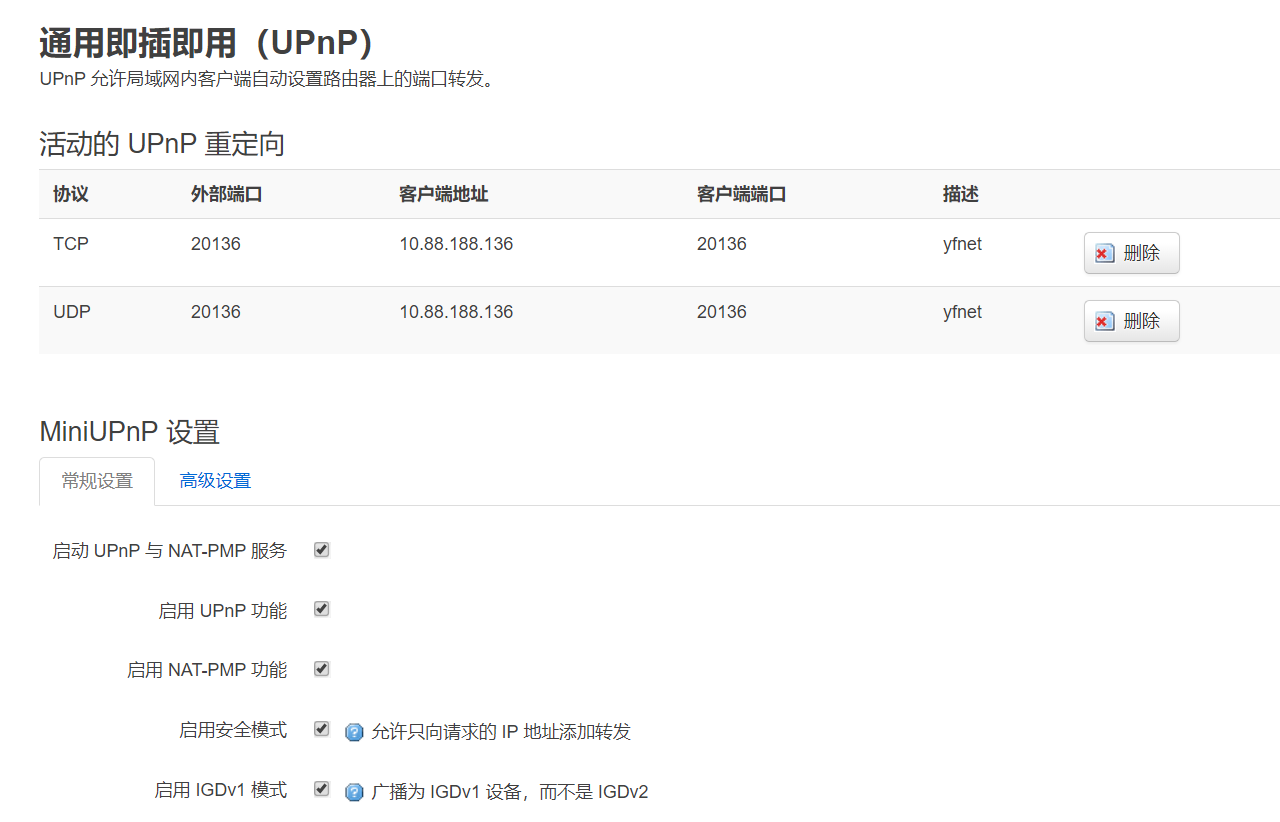Click the red X icon on the UDP rule's delete button
Viewport: 1280px width, 822px height.
(x=1104, y=321)
